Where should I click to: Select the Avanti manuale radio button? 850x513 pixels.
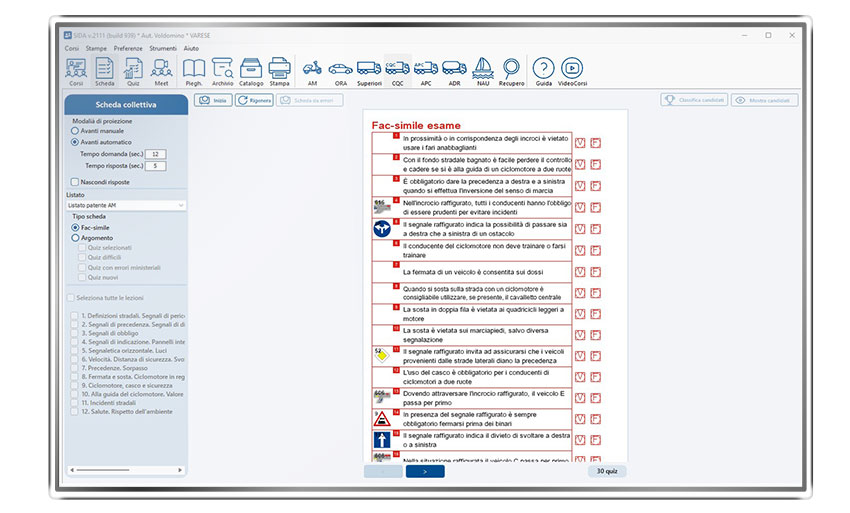[75, 131]
